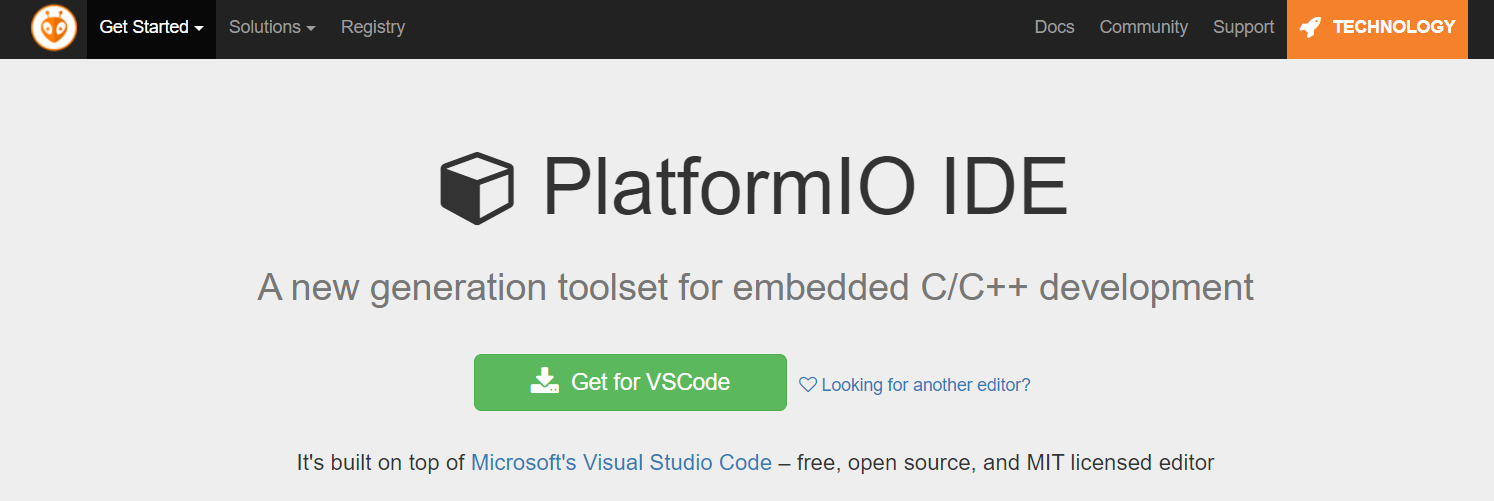Visit the Community page
Image resolution: width=1494 pixels, height=501 pixels.
[1143, 28]
